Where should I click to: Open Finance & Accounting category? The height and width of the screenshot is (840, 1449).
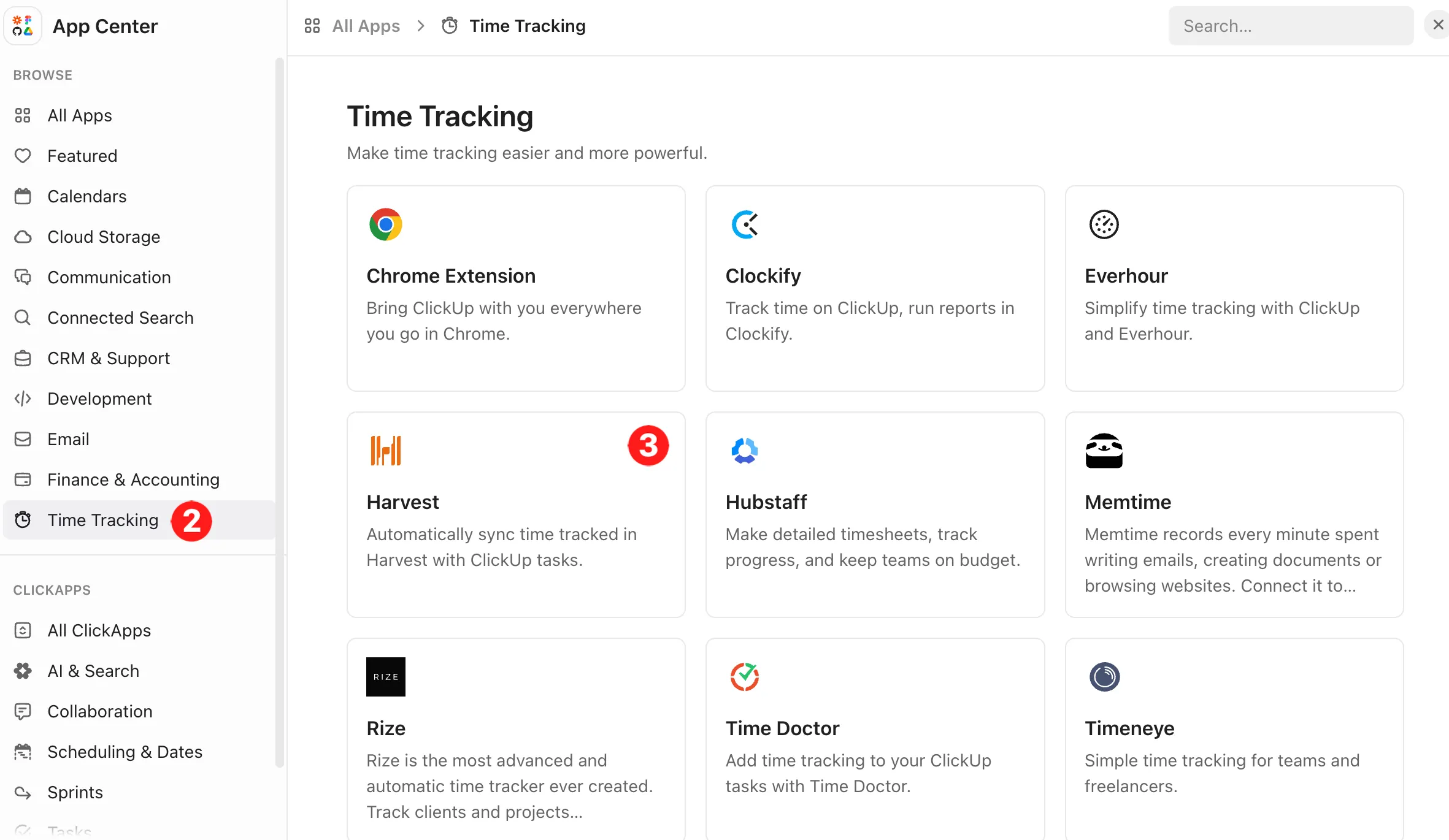click(x=133, y=479)
